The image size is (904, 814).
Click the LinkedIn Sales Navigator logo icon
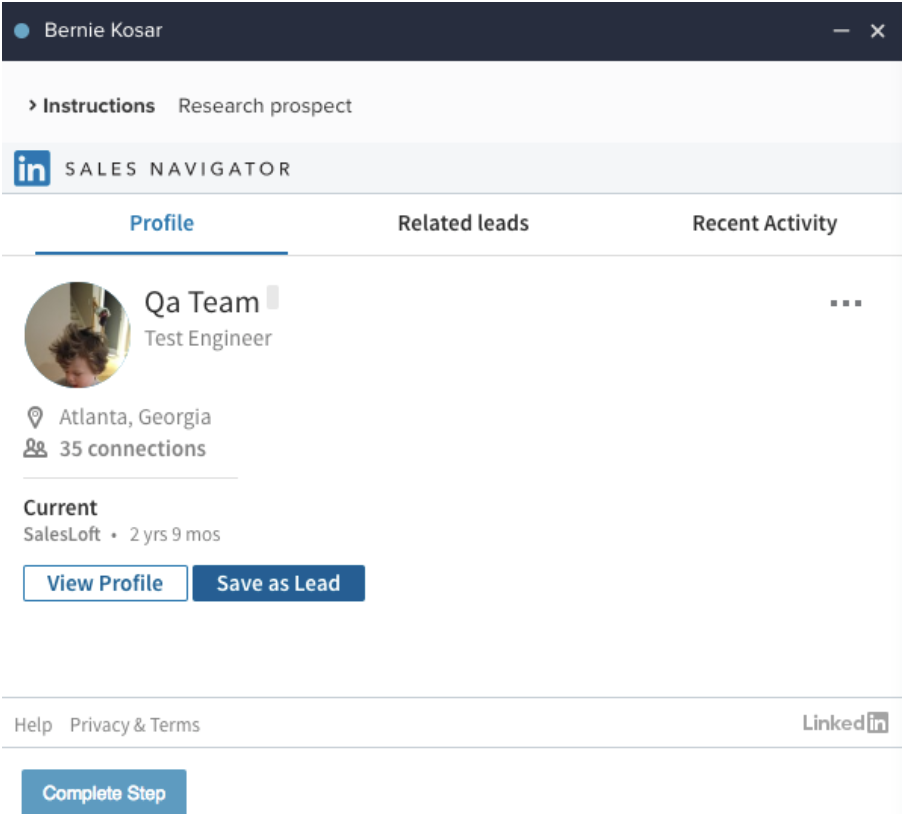[x=29, y=168]
